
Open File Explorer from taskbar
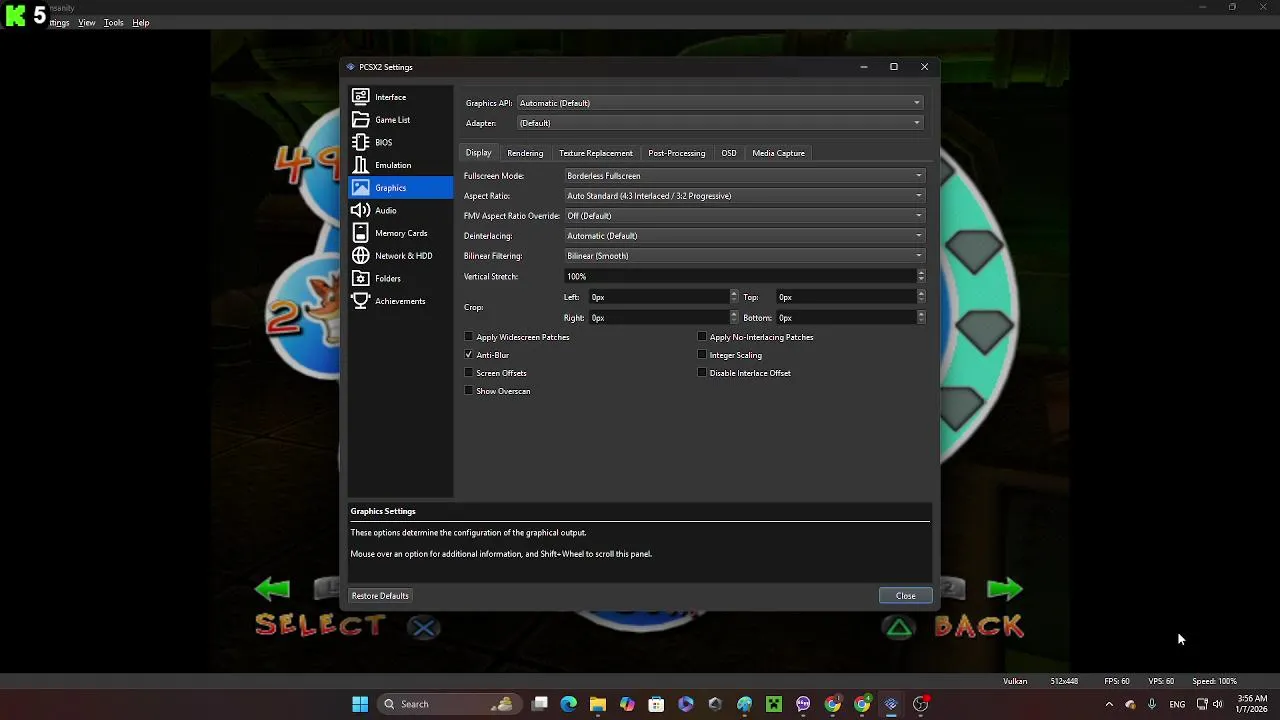coord(598,704)
